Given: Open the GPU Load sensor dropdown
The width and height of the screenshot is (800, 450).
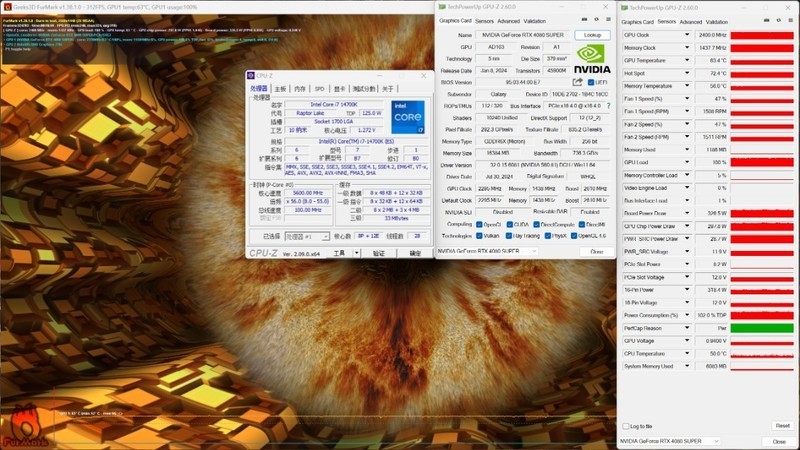Looking at the screenshot, I should coord(687,162).
